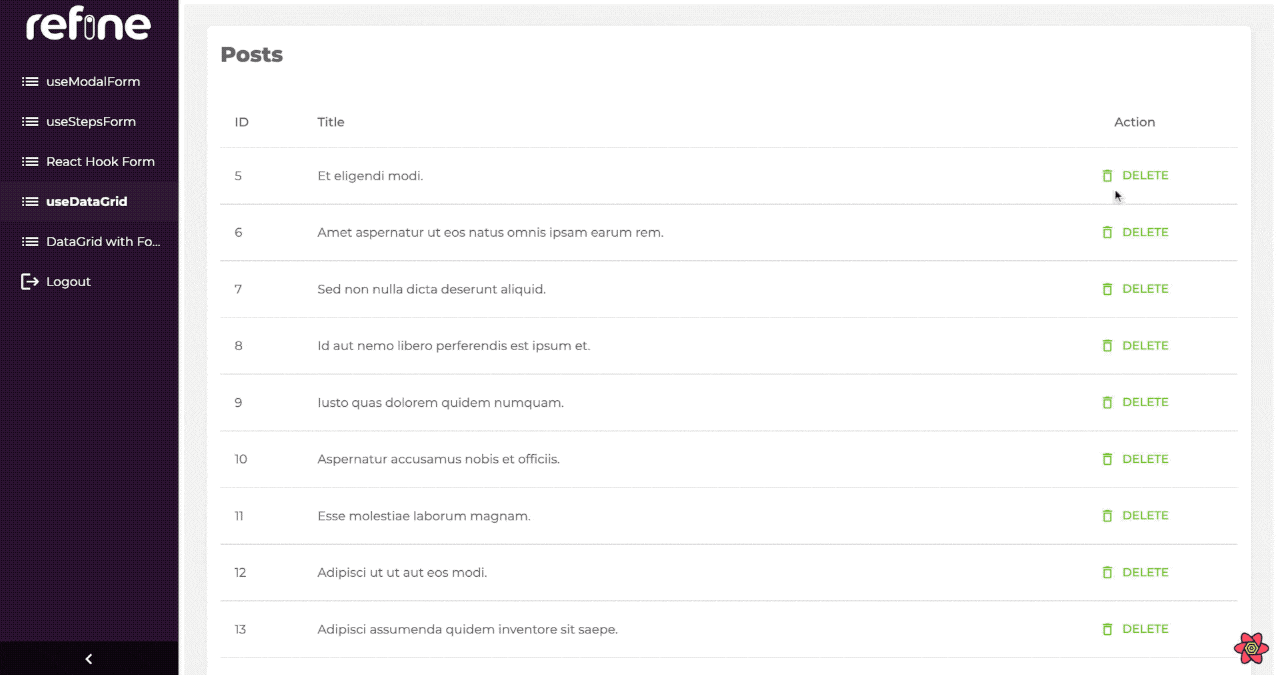The height and width of the screenshot is (675, 1280).
Task: Click the list icon beside useStepsForm
Action: 30,122
